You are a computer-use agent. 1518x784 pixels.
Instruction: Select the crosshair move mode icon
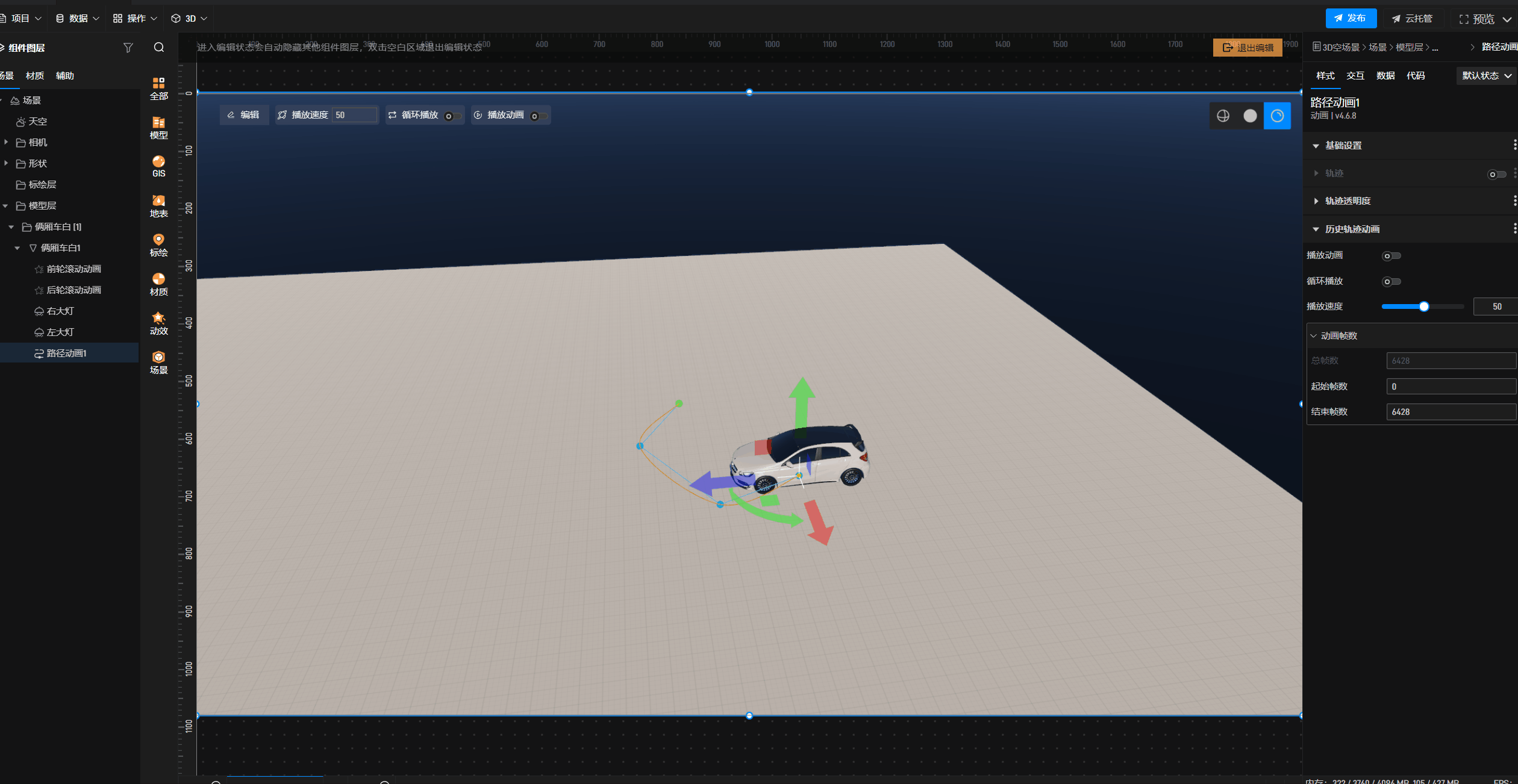pyautogui.click(x=1223, y=116)
